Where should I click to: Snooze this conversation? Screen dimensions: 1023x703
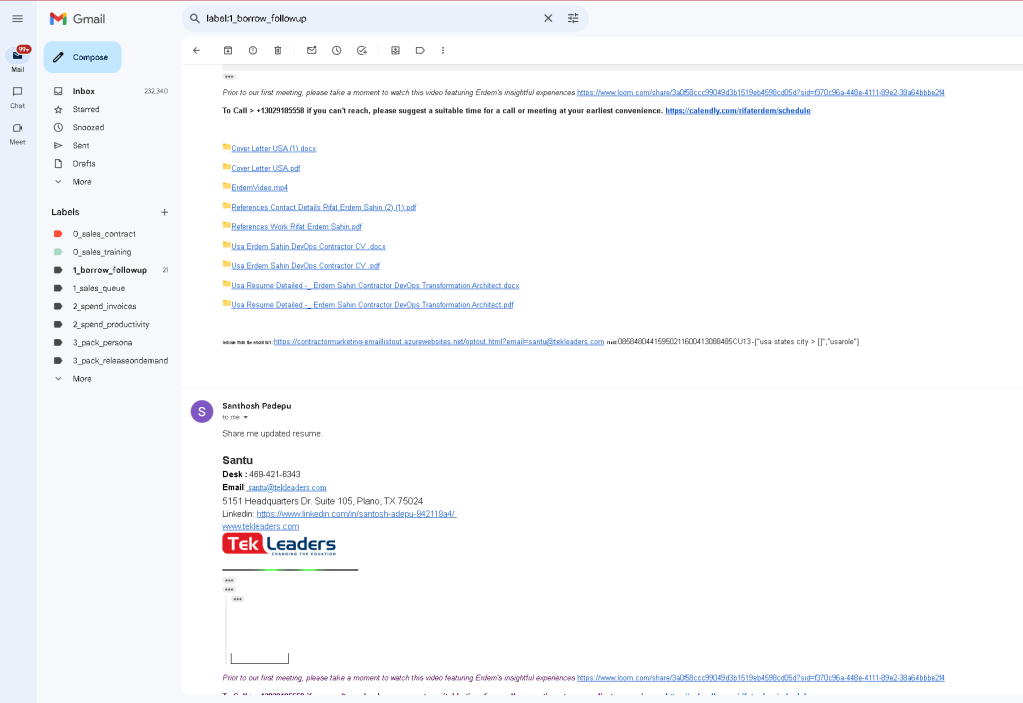336,50
